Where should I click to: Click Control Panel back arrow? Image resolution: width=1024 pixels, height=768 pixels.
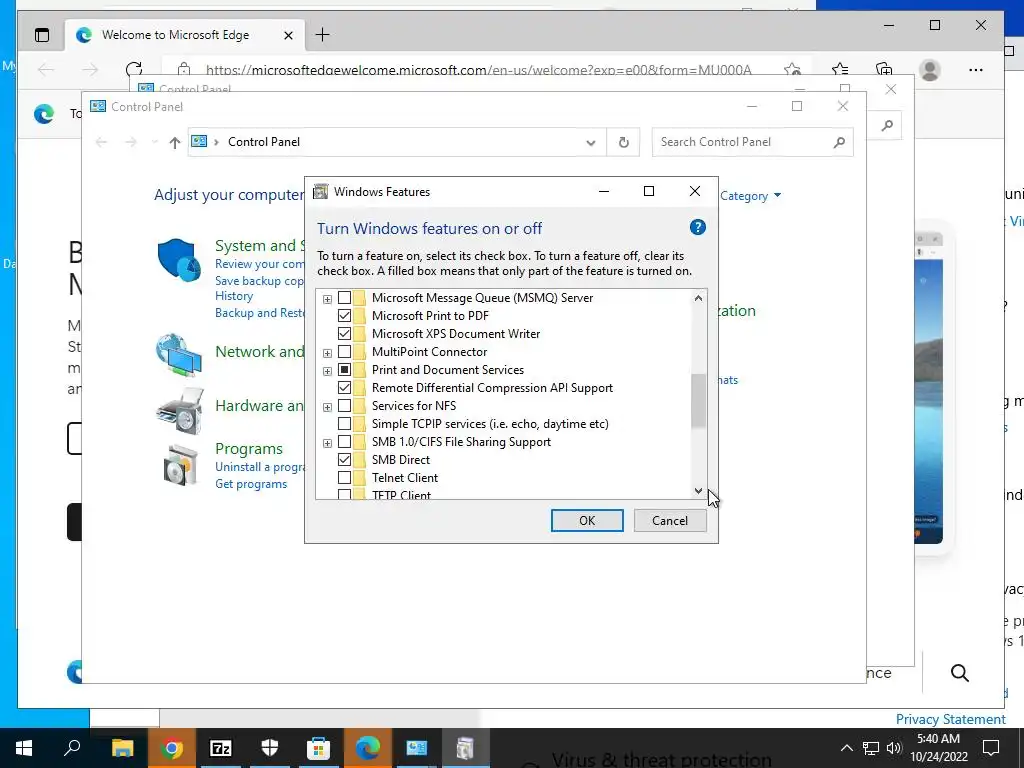pos(101,142)
